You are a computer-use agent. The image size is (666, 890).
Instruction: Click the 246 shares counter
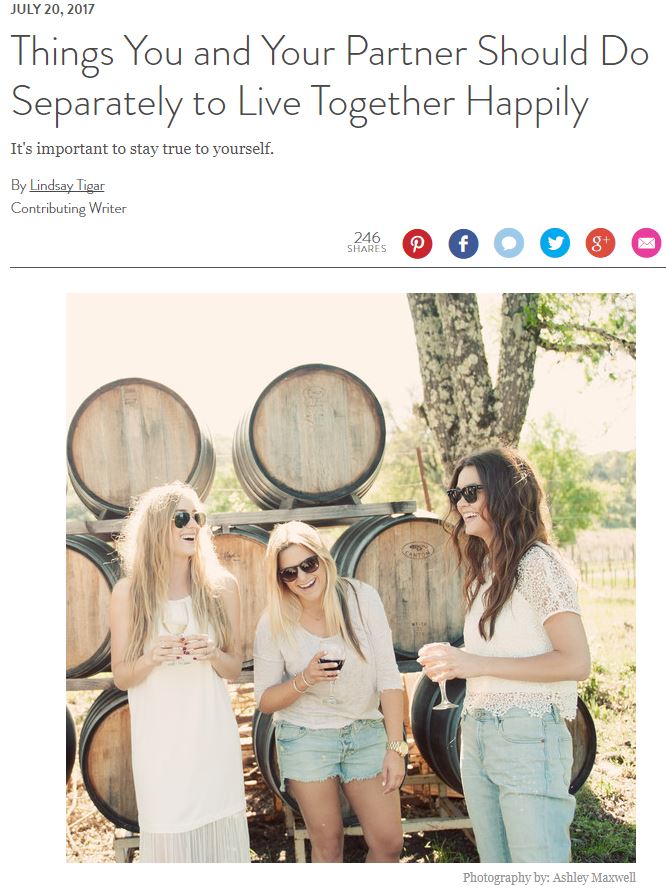click(367, 242)
